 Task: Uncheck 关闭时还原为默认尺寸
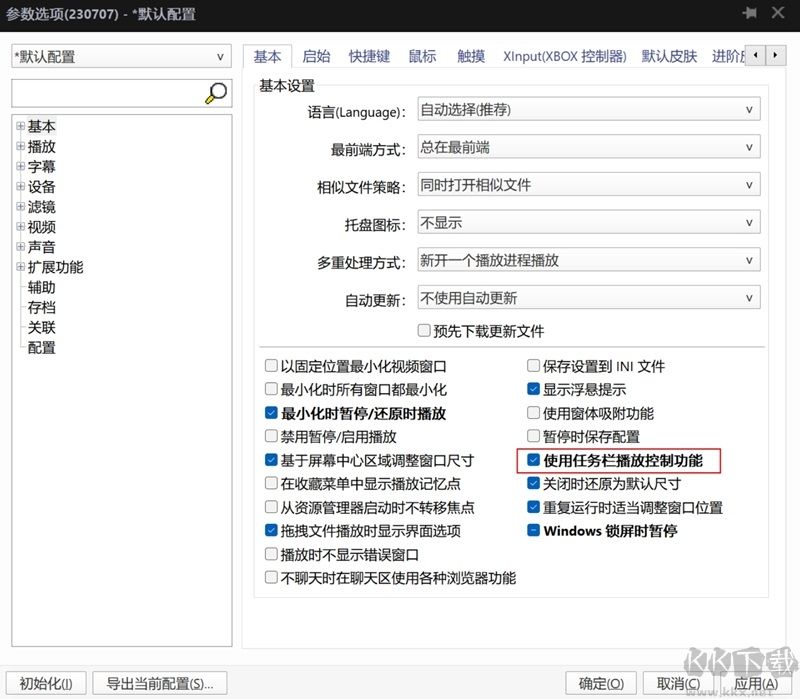(x=533, y=483)
